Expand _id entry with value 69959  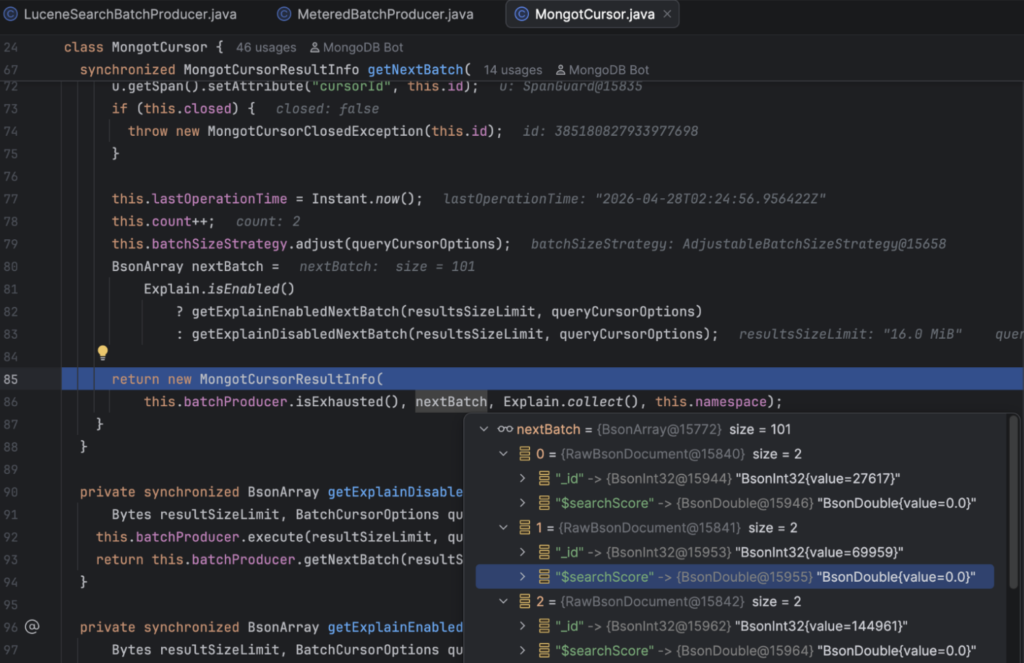(522, 553)
